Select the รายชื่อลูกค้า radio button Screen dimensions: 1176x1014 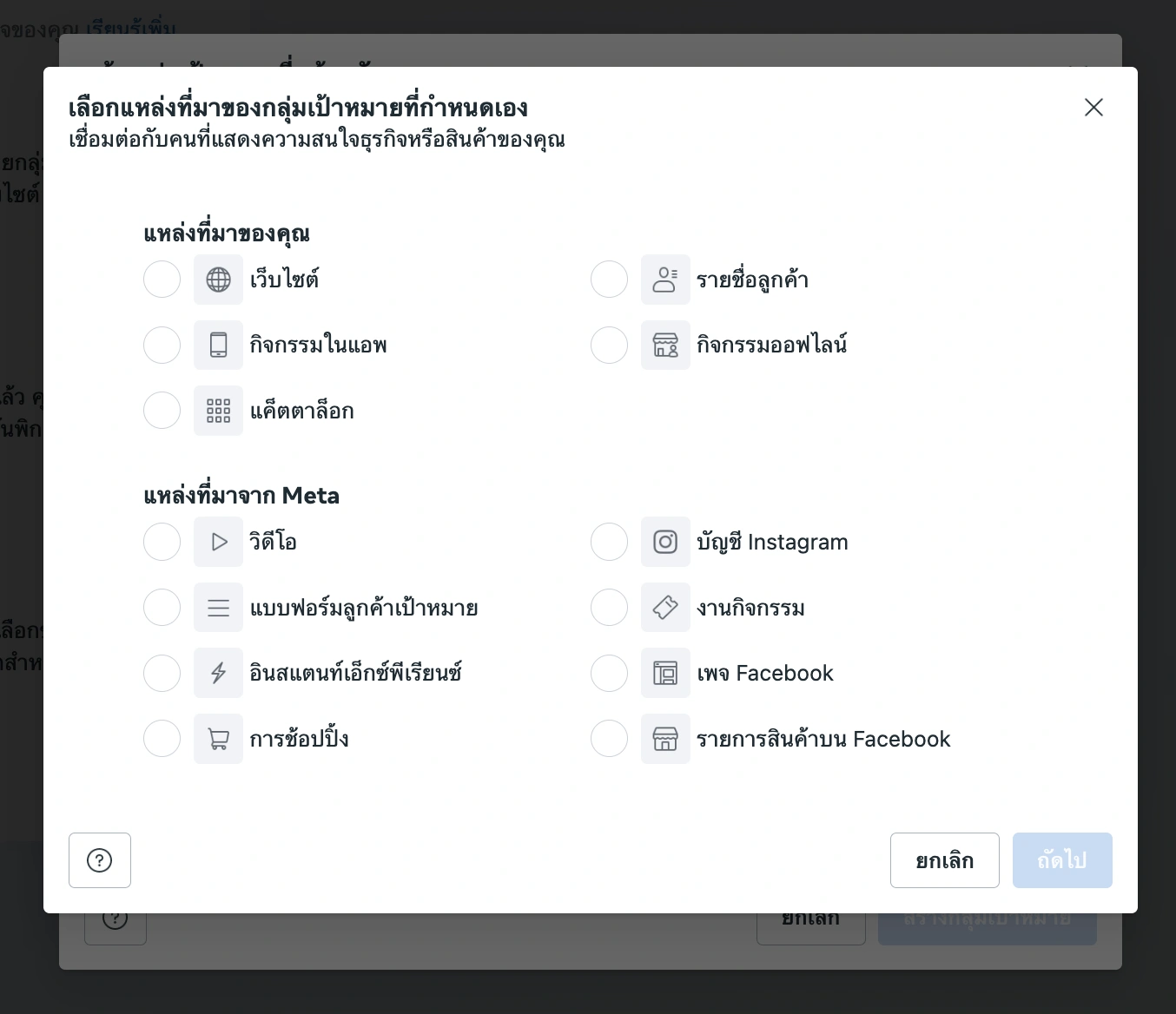point(609,280)
